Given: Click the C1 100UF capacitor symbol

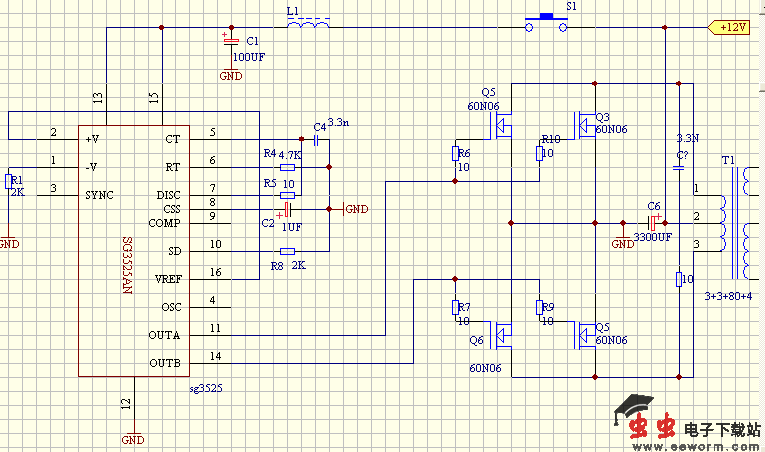Looking at the screenshot, I should (x=231, y=41).
